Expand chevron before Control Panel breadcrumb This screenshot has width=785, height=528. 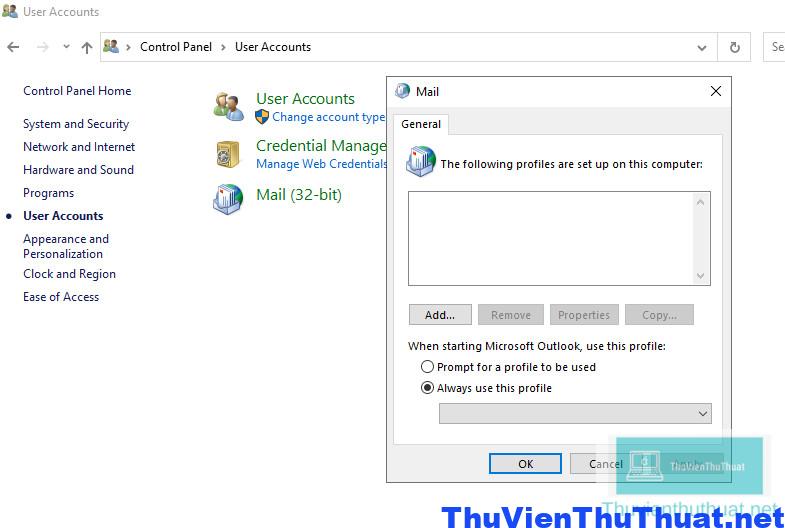click(129, 47)
